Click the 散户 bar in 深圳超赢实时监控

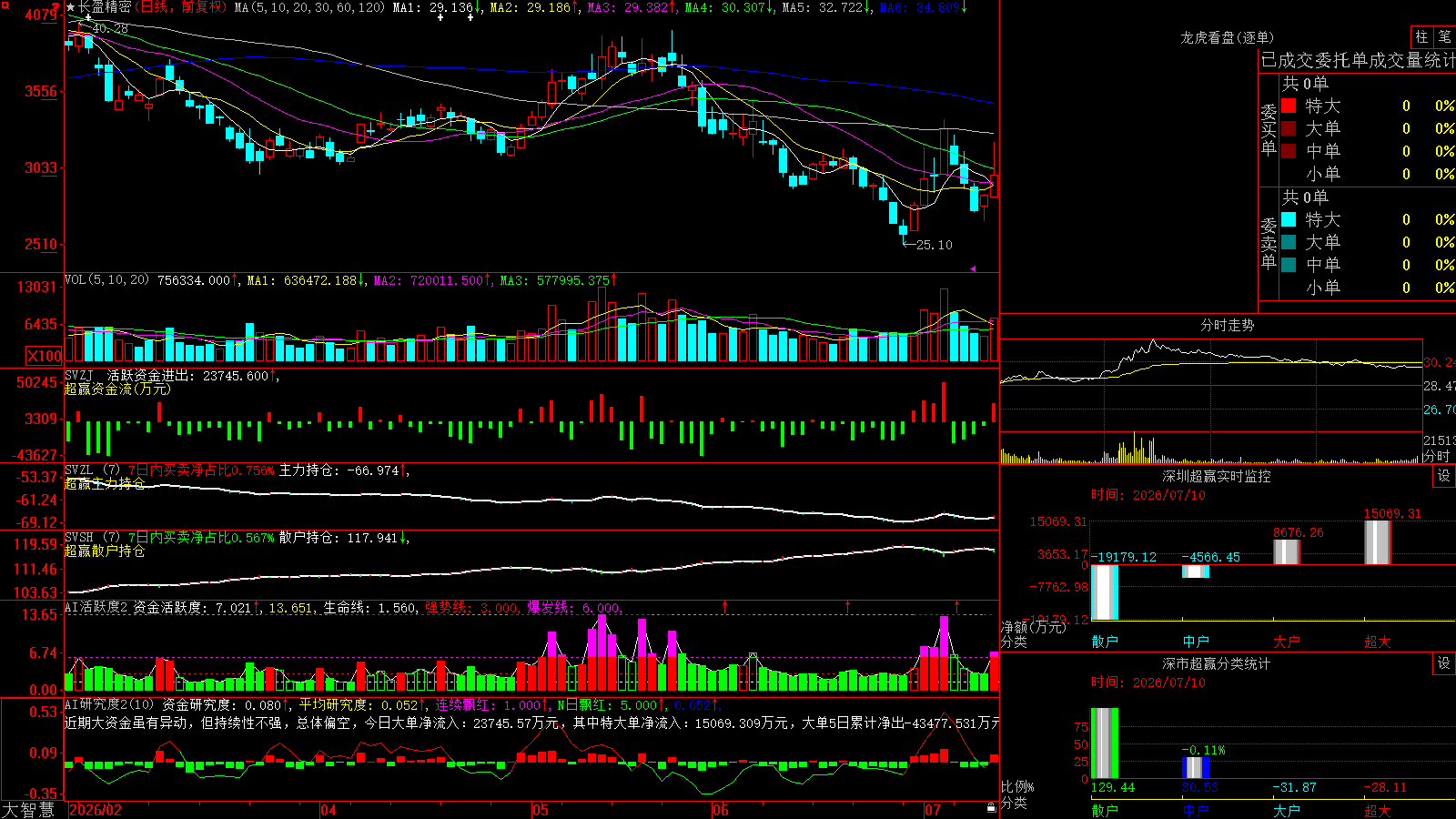point(1105,592)
